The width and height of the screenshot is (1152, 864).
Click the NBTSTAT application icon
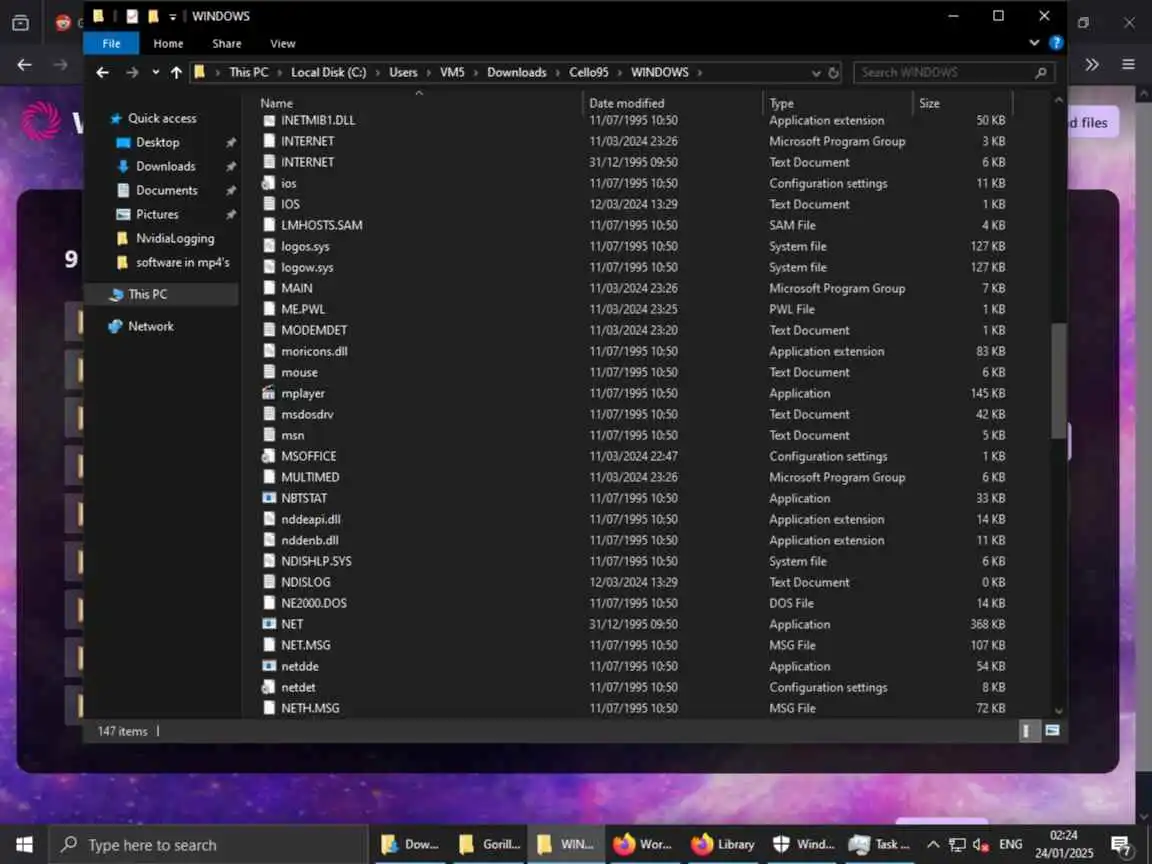tap(269, 498)
